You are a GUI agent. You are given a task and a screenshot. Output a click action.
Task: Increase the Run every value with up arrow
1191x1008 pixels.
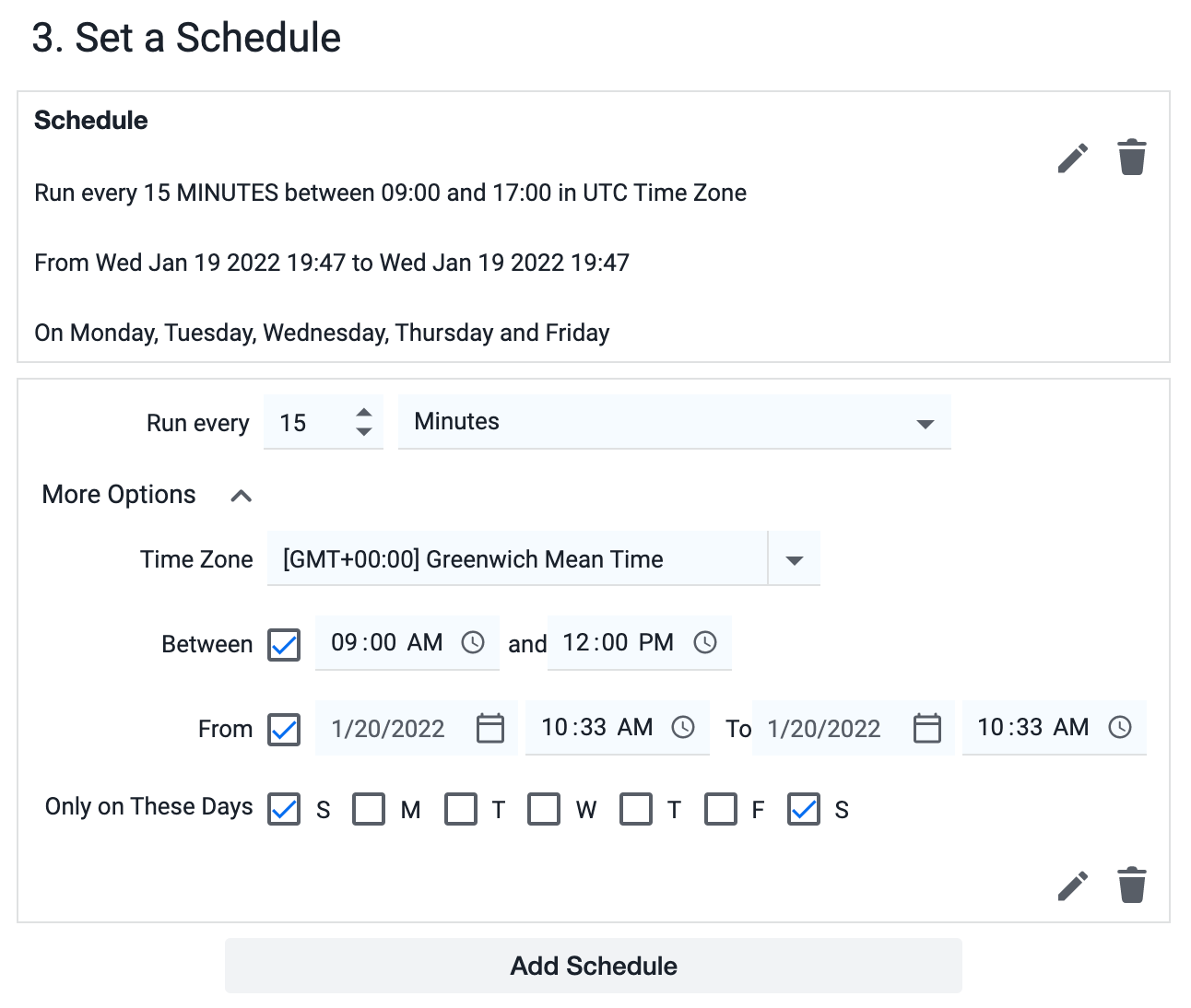point(364,413)
